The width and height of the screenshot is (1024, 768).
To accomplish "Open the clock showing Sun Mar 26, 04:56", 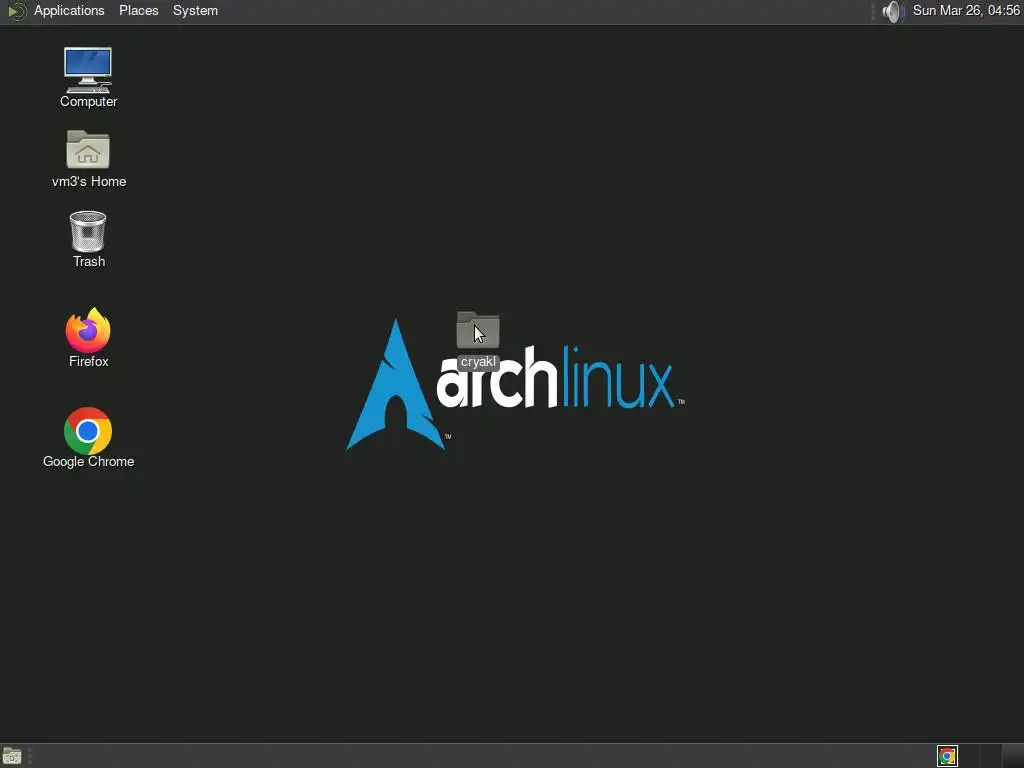I will click(966, 10).
